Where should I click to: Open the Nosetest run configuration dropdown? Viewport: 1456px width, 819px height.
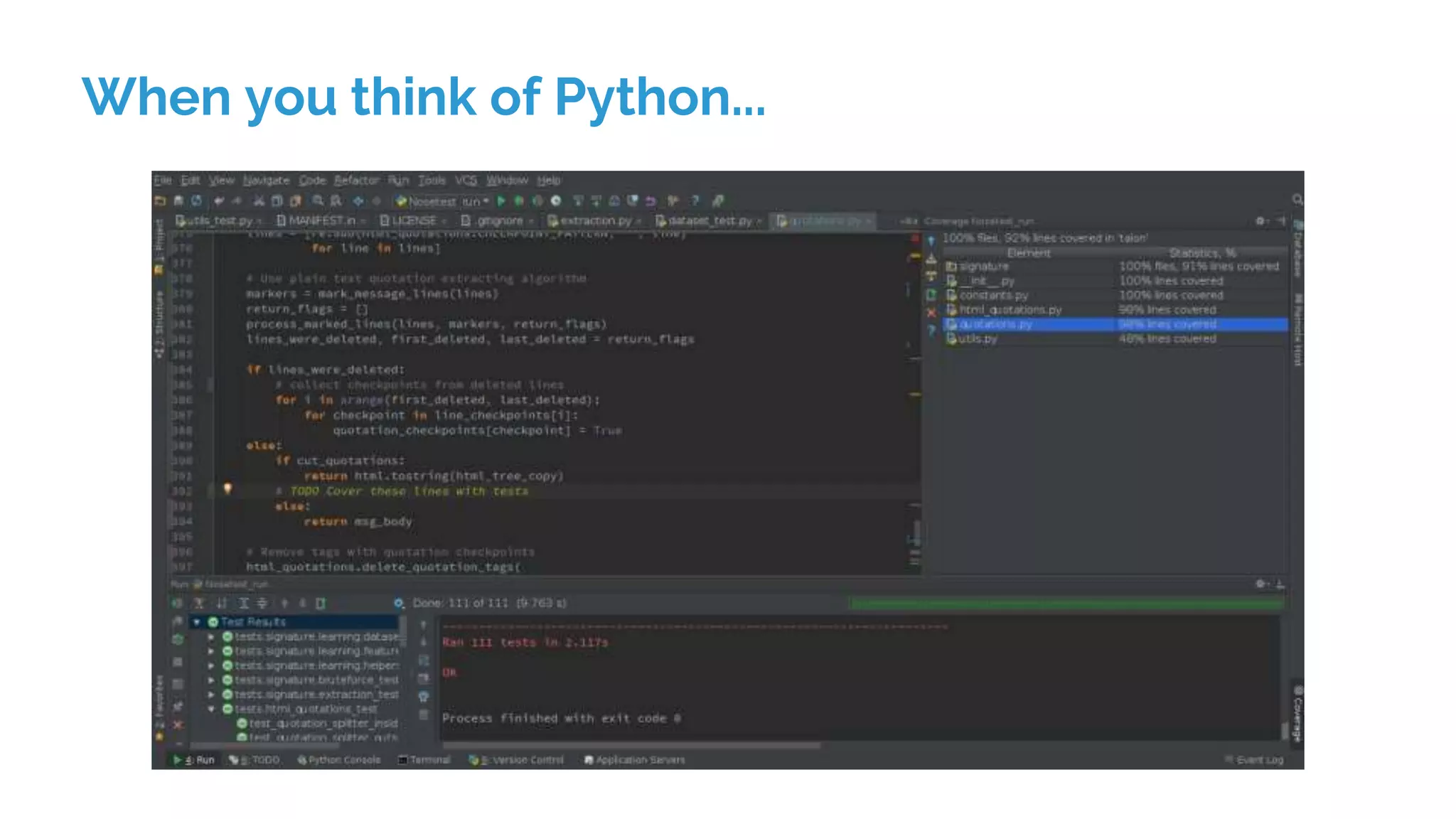click(442, 201)
